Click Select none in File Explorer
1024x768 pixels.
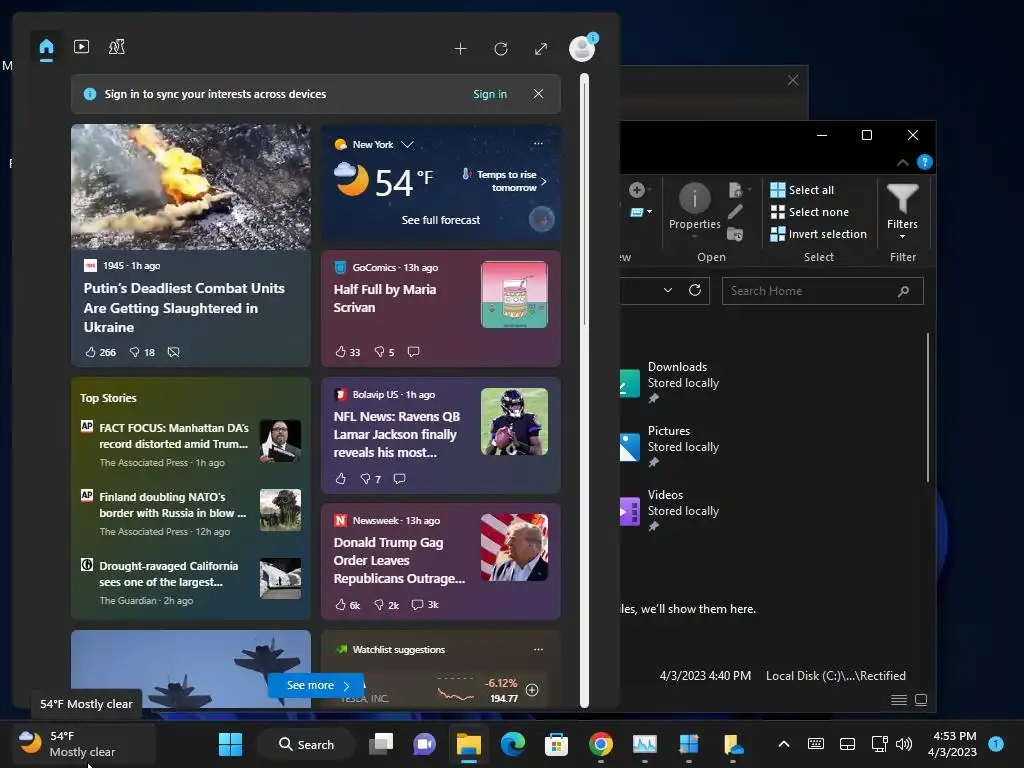(810, 212)
